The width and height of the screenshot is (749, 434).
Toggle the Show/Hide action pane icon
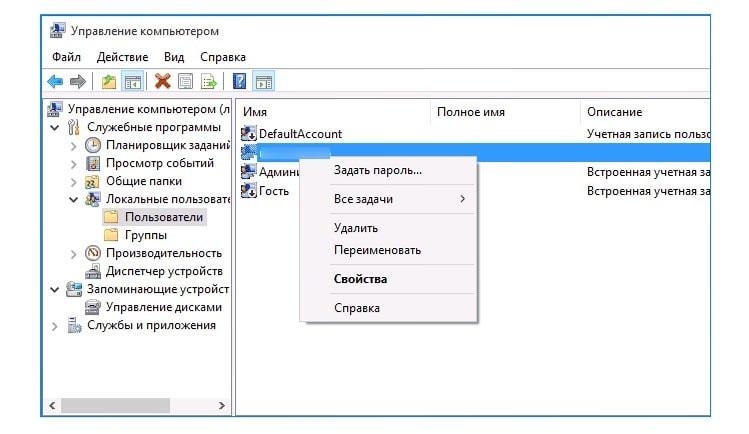tap(264, 82)
